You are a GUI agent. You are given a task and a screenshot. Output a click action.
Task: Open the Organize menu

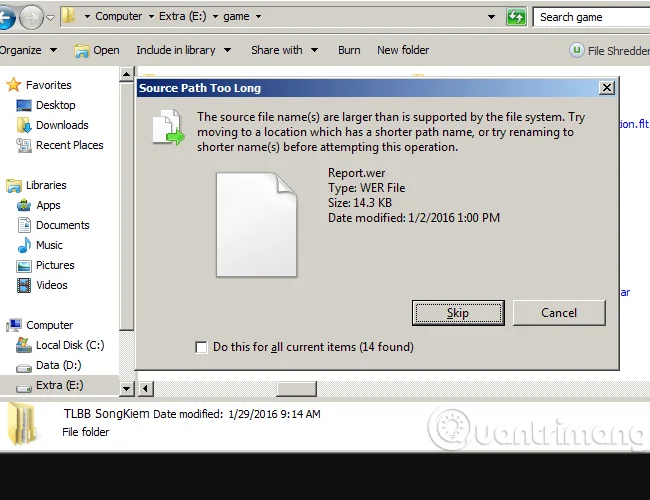pos(28,50)
